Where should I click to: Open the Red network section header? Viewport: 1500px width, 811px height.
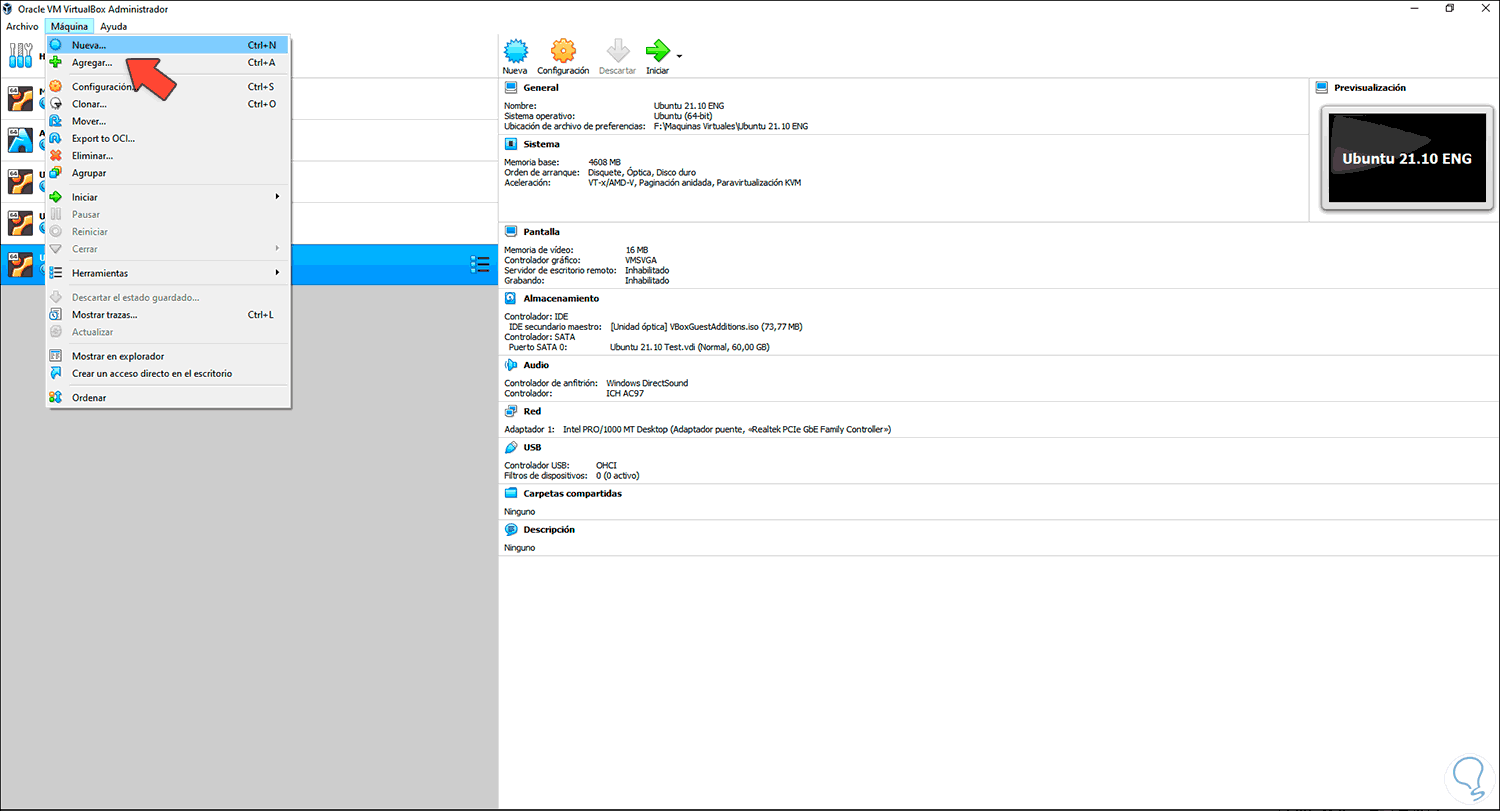point(532,411)
